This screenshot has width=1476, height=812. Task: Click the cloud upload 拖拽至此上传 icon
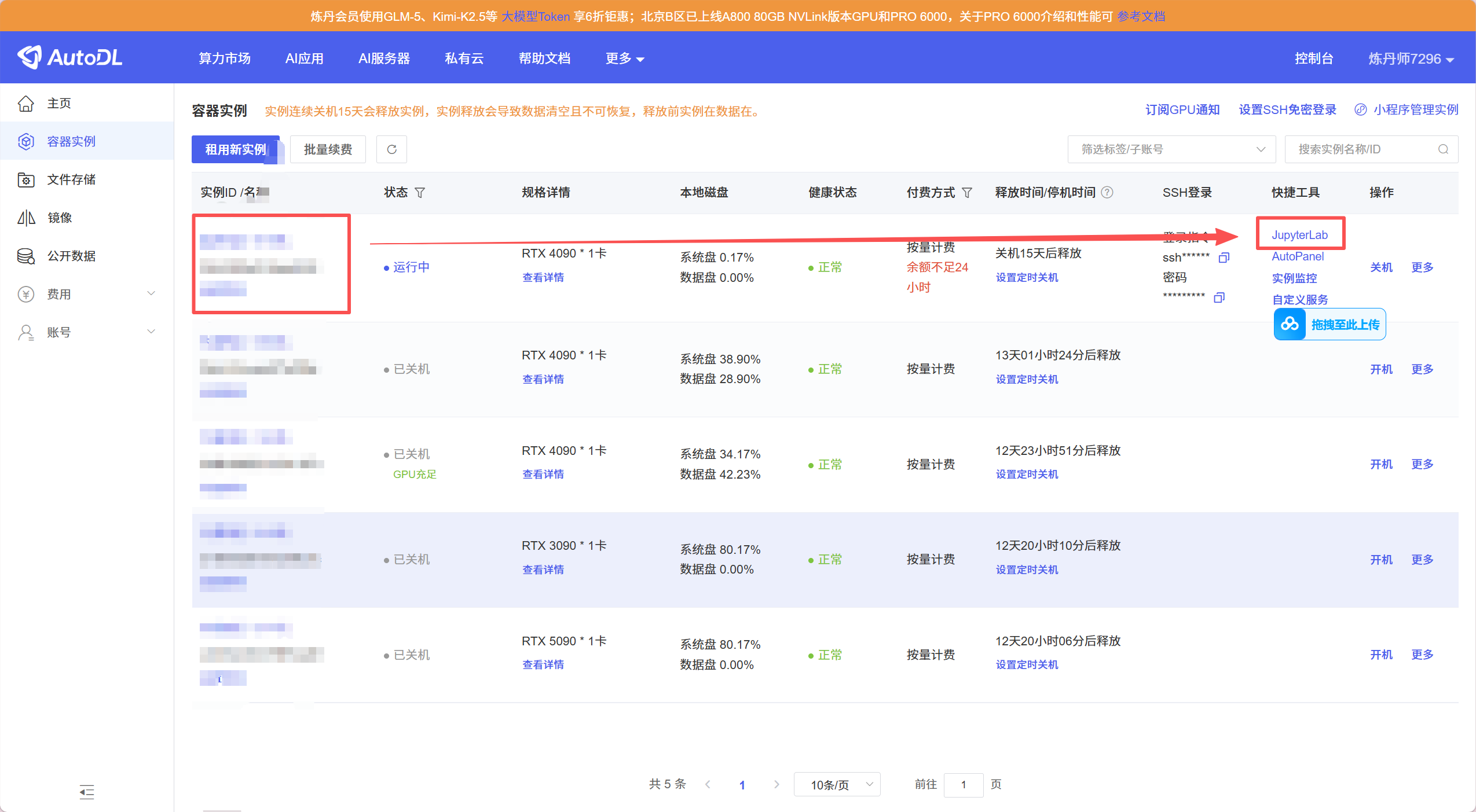1290,324
